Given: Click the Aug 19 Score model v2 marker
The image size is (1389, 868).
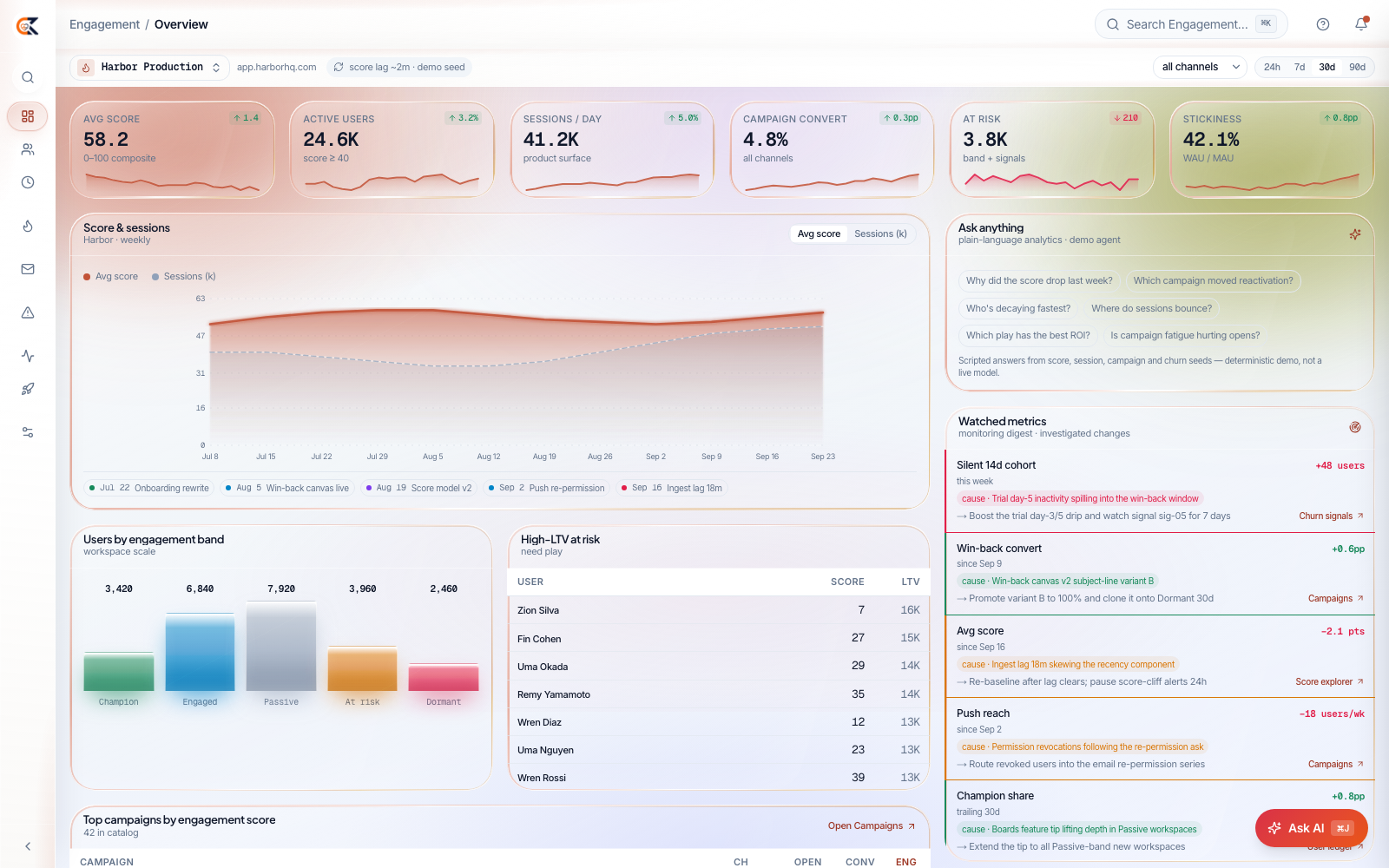Looking at the screenshot, I should [x=418, y=488].
